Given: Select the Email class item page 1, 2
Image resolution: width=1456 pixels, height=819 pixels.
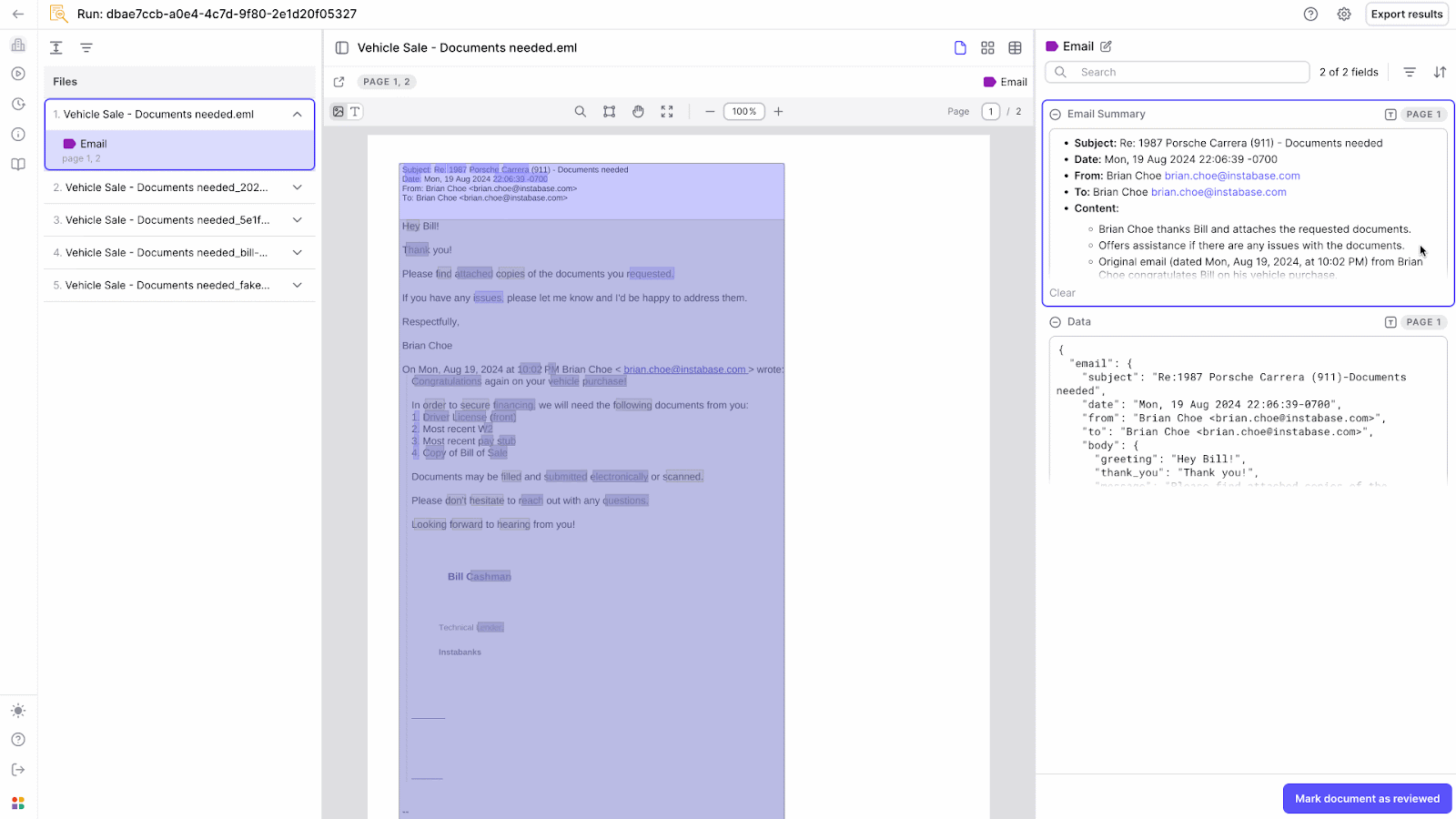Looking at the screenshot, I should pos(180,150).
